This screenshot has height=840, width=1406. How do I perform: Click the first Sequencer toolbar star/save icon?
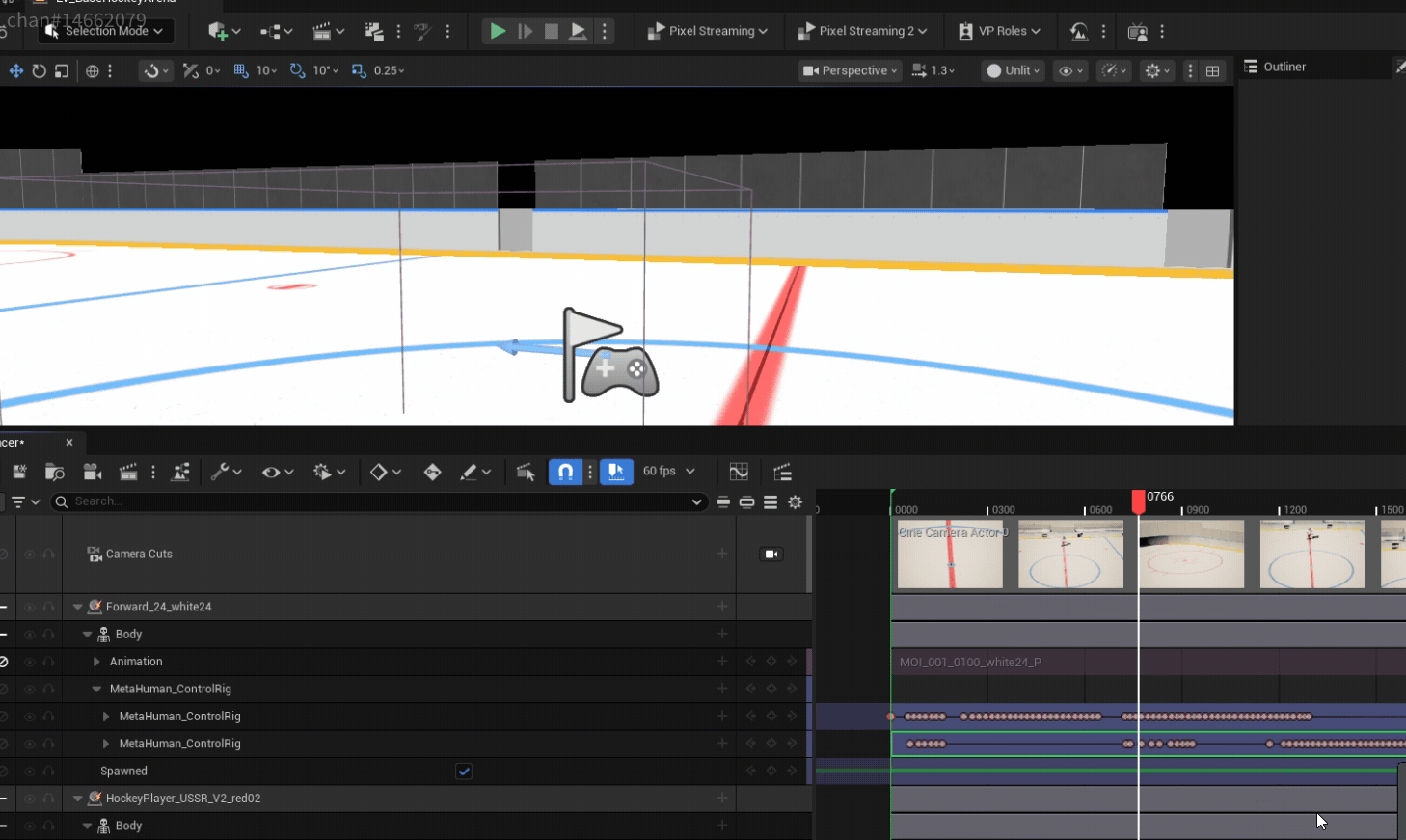19,472
